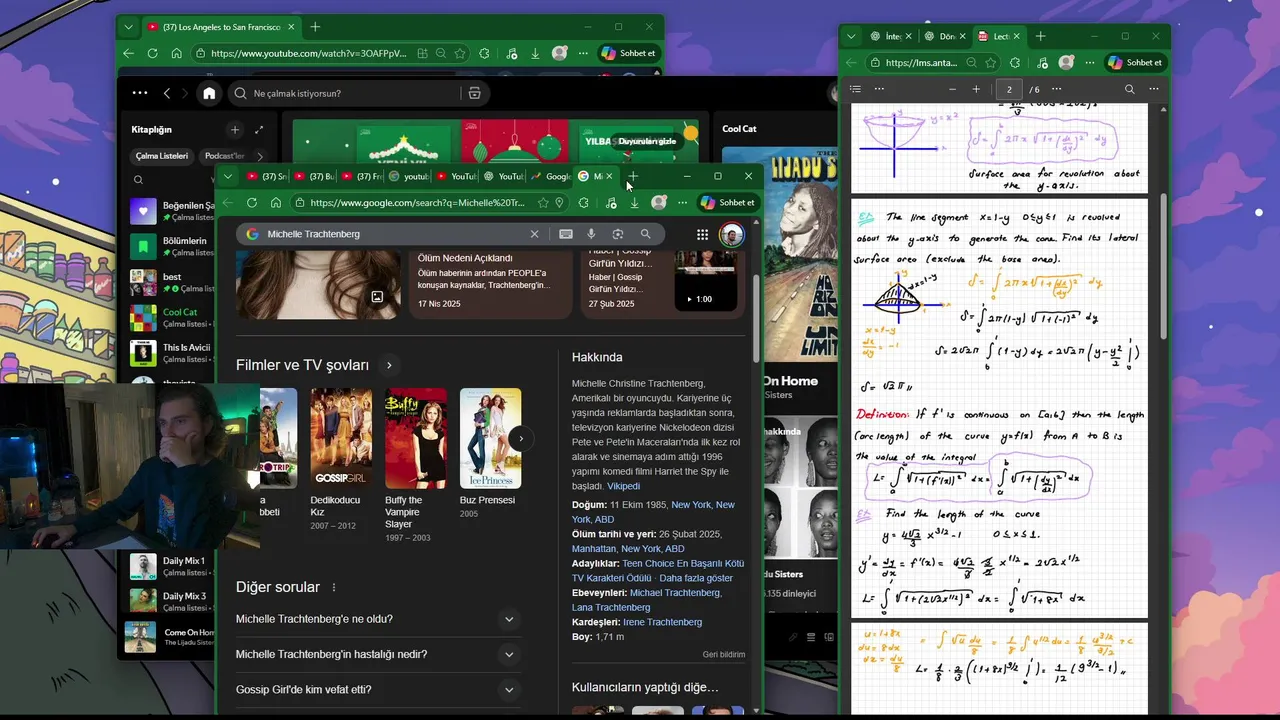Open Google's on-screen keyboard input tool
The height and width of the screenshot is (720, 1280).
coord(566,234)
